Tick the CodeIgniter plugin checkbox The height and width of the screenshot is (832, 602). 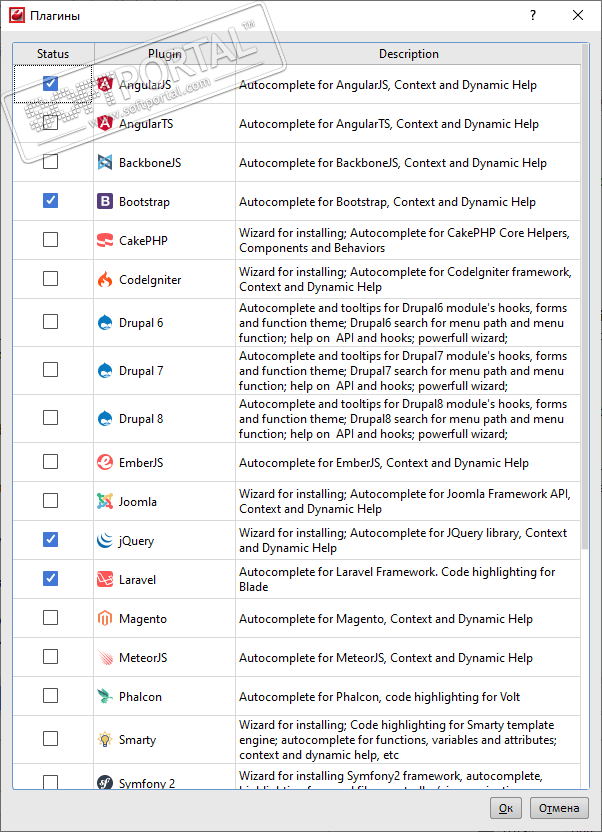coord(50,279)
